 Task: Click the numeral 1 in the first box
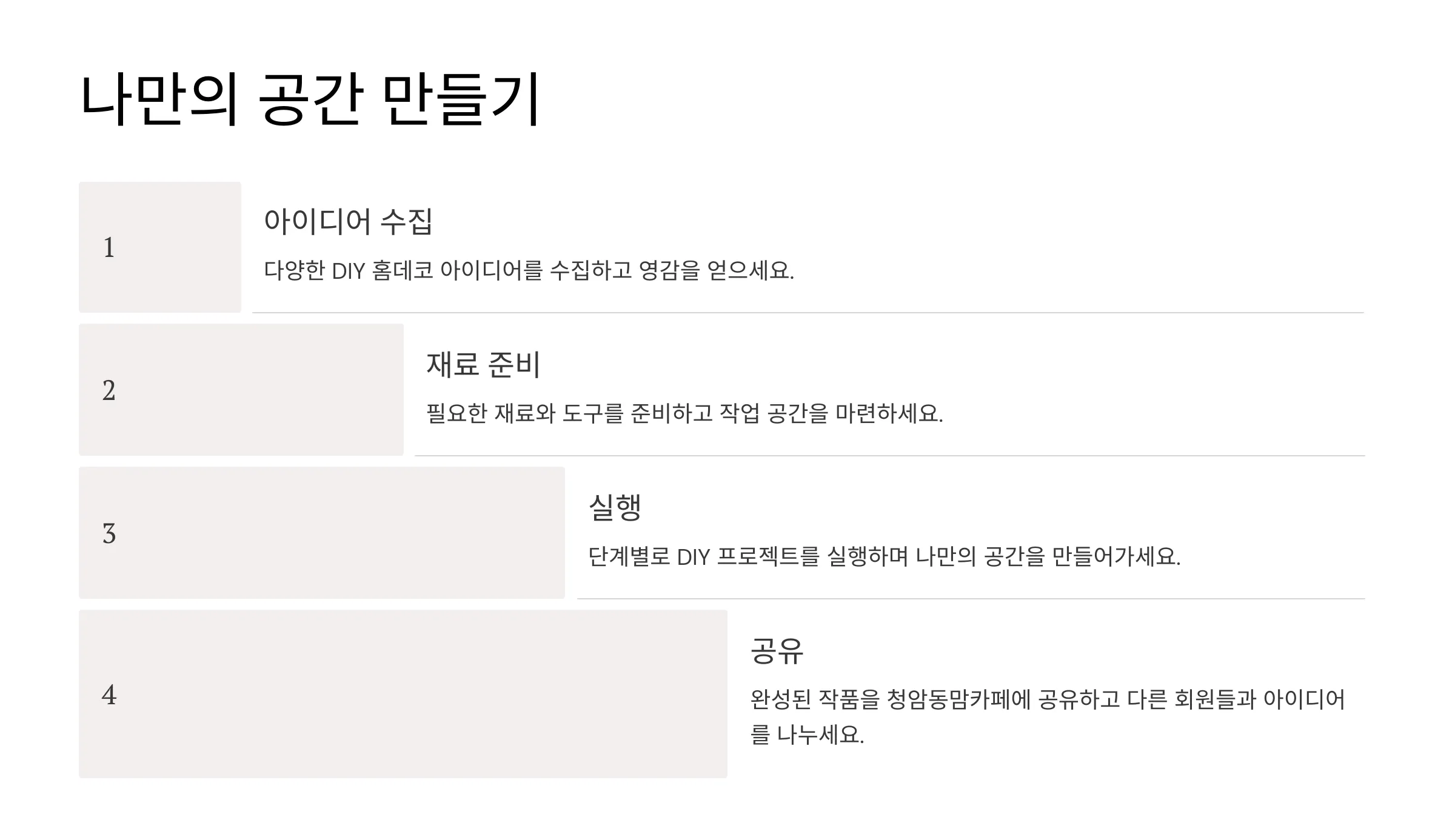(109, 247)
